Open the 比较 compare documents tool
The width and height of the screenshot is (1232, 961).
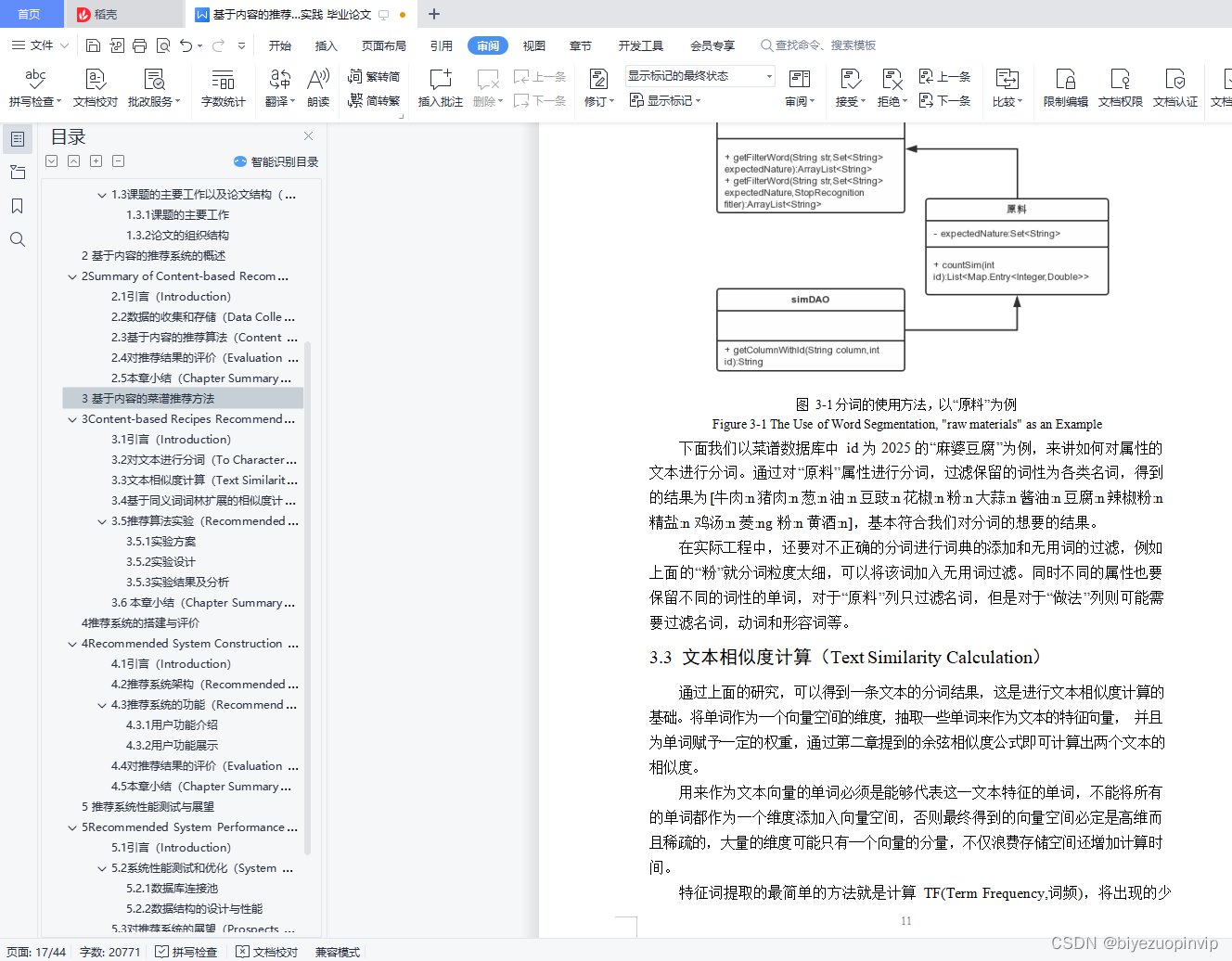1007,88
